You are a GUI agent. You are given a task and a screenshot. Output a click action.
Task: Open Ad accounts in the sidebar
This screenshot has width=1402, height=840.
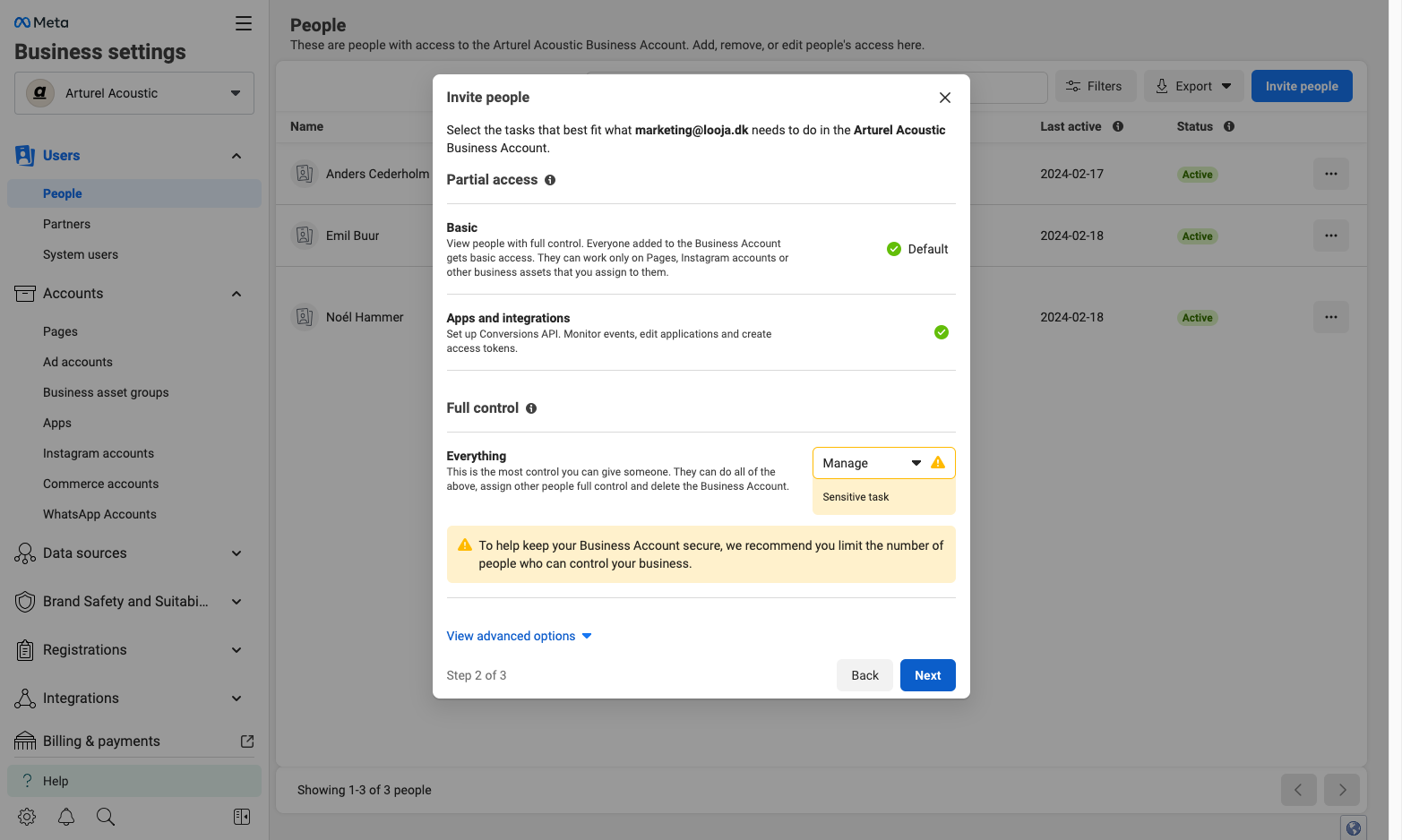coord(78,362)
